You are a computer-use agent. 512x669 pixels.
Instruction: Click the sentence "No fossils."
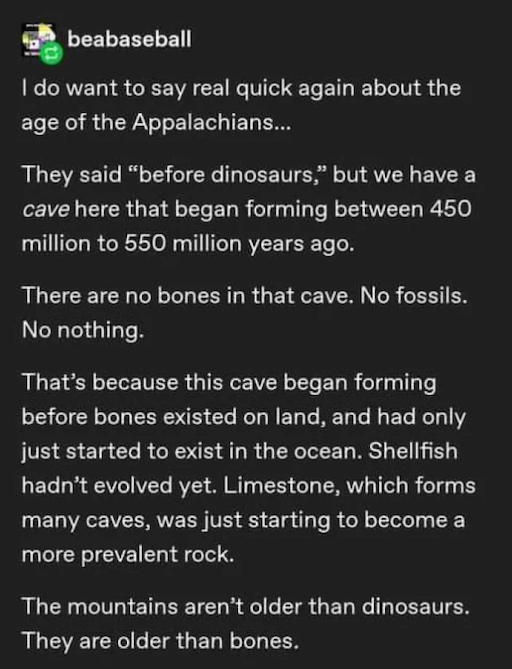click(414, 295)
